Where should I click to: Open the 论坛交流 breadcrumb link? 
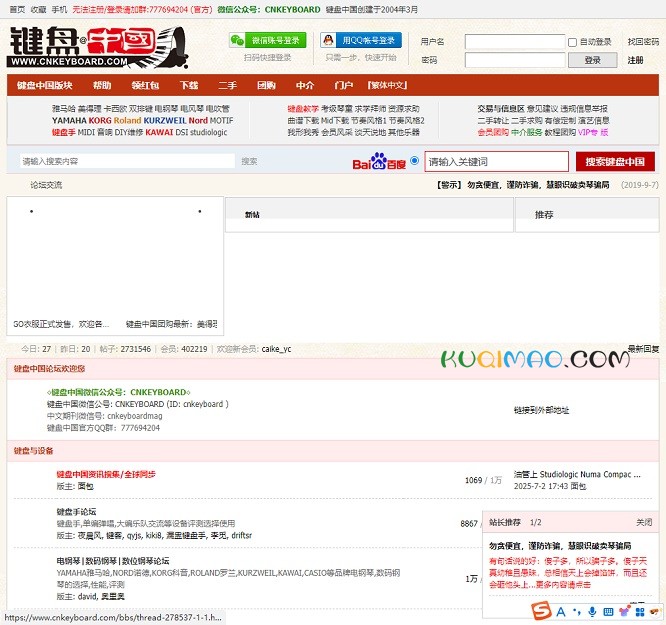coord(46,185)
